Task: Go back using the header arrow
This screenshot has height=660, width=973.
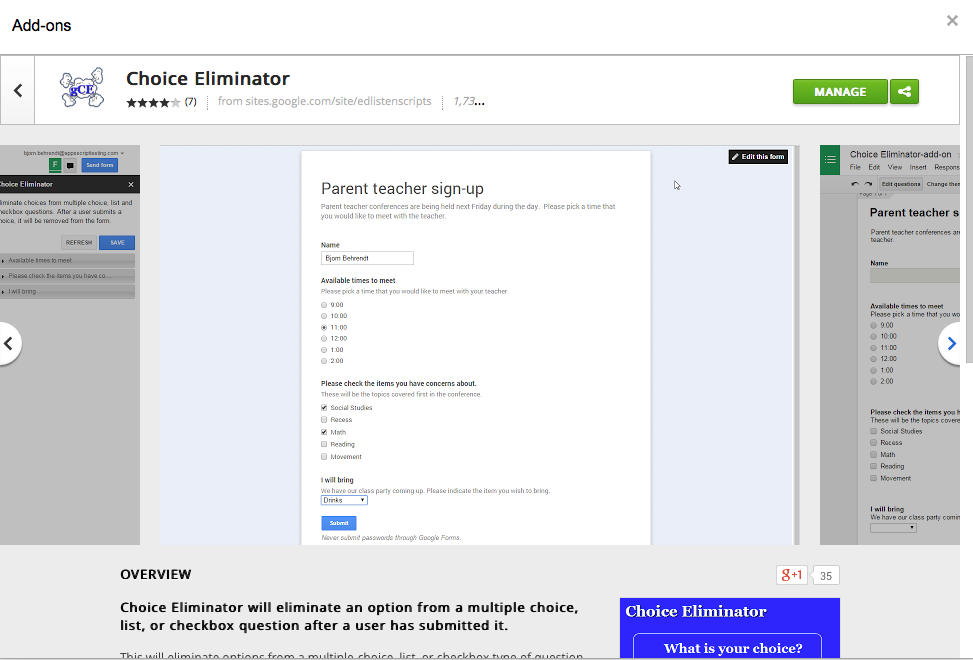Action: click(18, 91)
